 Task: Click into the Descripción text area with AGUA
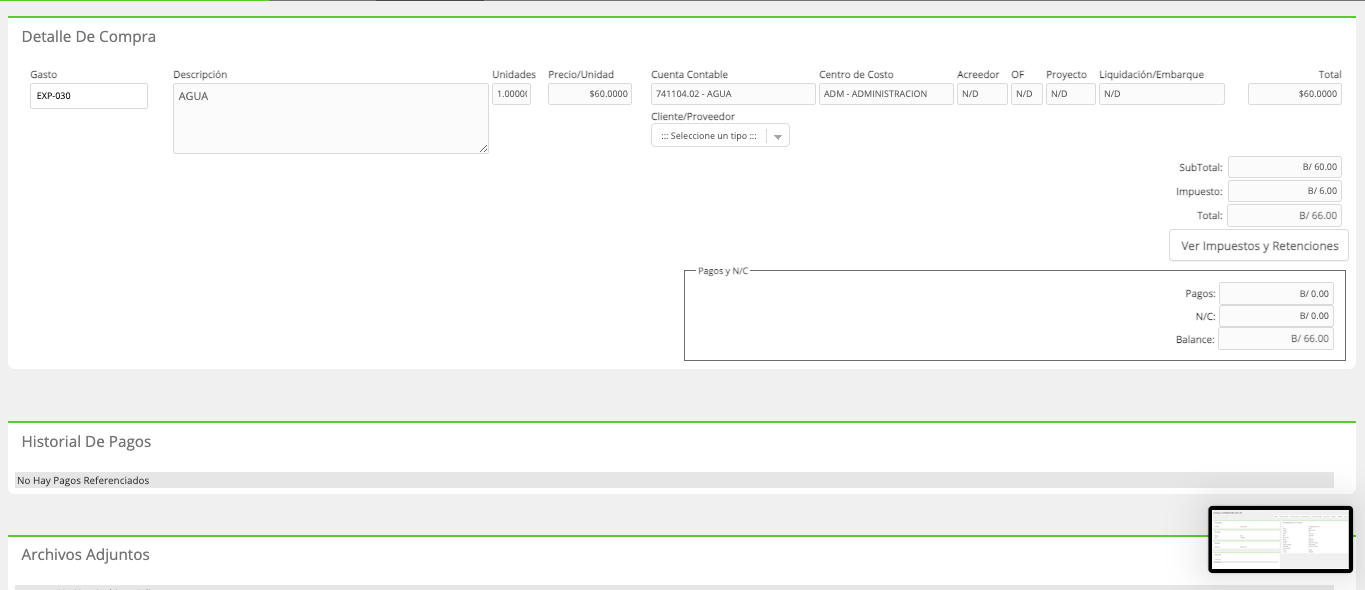331,119
